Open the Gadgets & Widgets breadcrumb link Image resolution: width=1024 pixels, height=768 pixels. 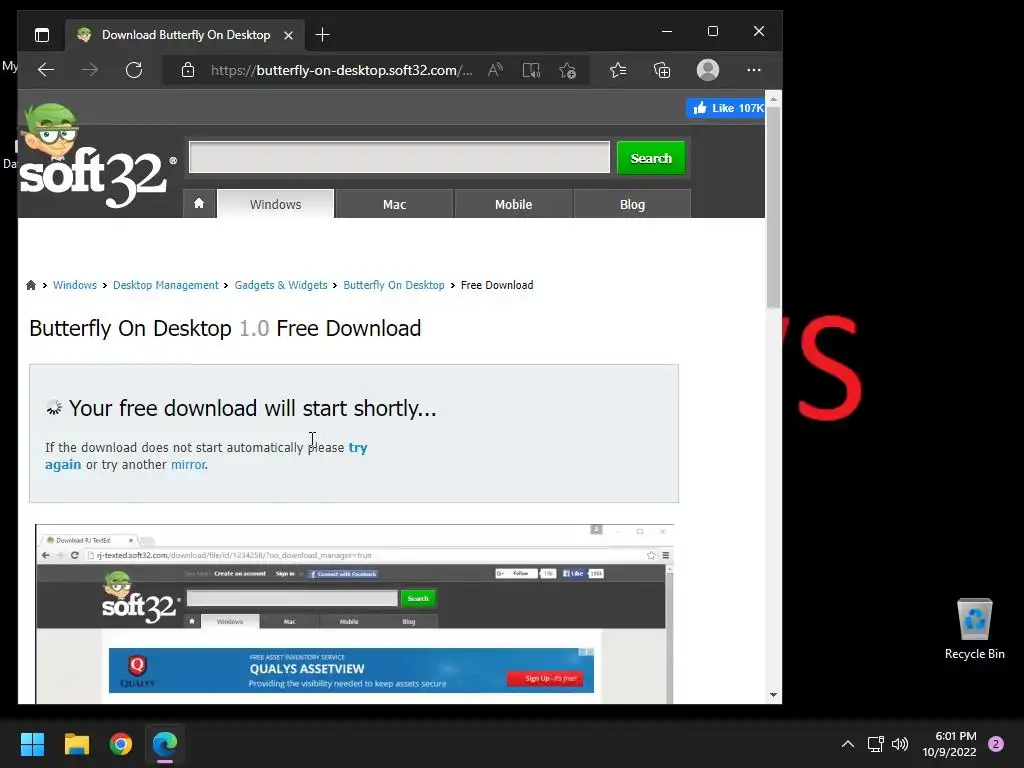(x=281, y=285)
